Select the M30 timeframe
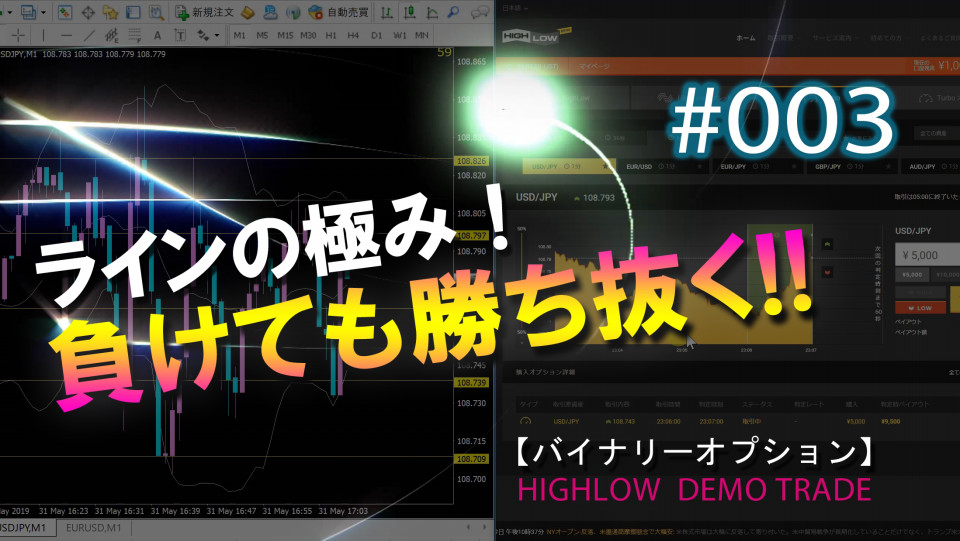960x541 pixels. tap(308, 35)
